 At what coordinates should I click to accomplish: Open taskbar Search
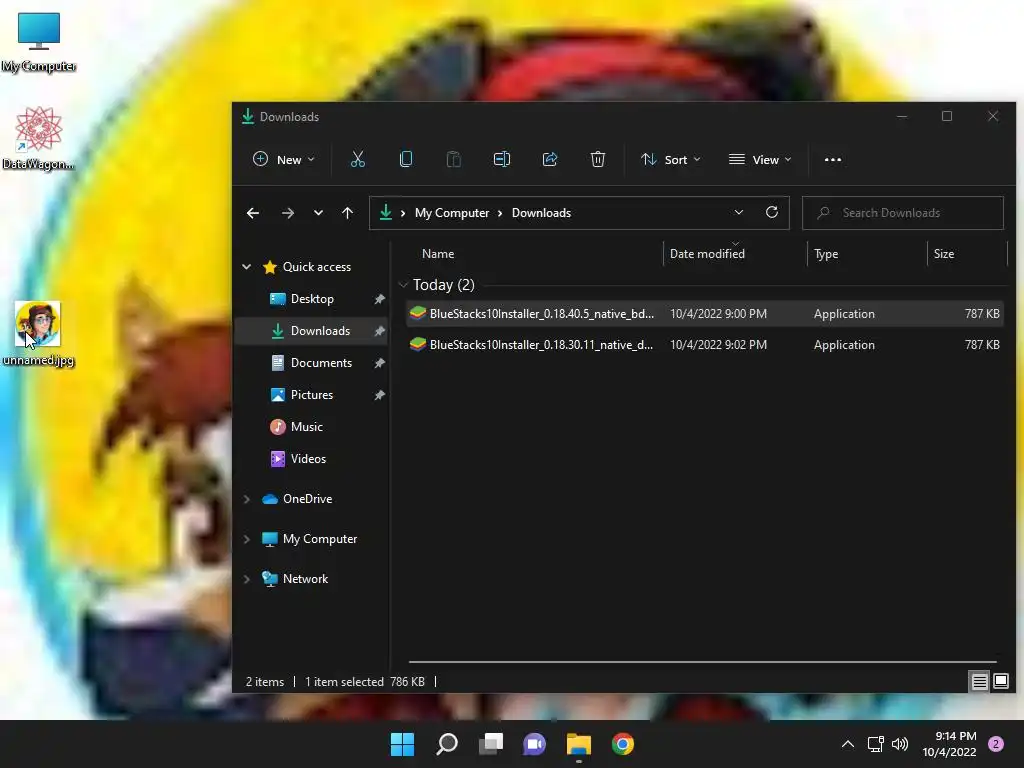[x=447, y=744]
